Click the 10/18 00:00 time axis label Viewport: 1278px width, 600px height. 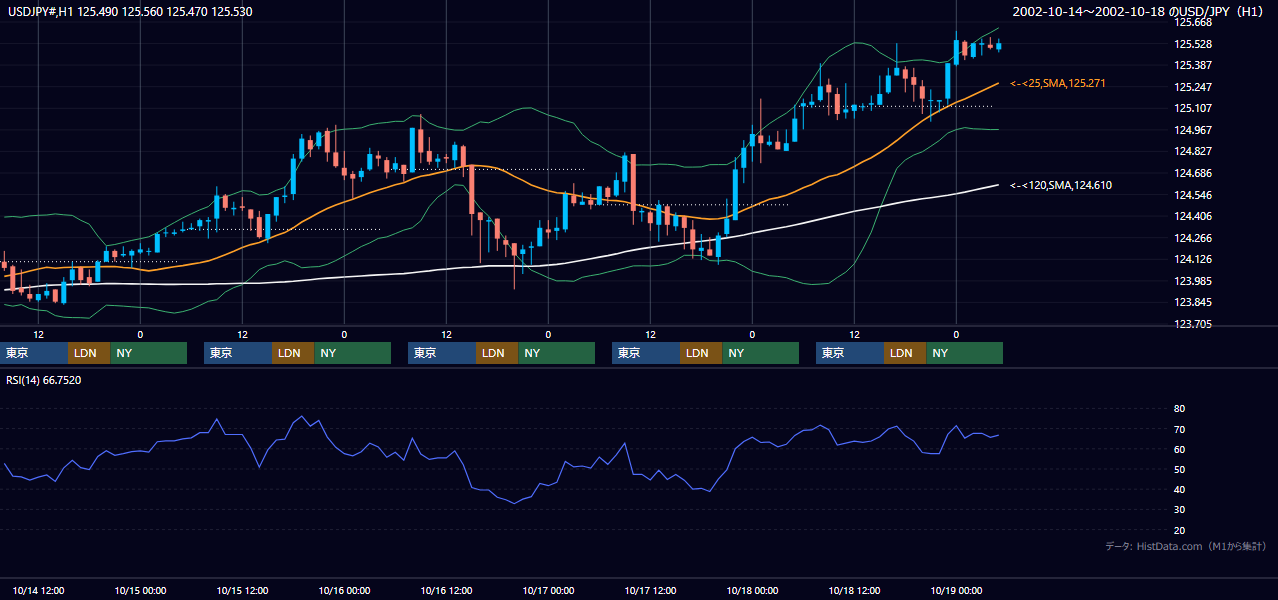tap(752, 591)
